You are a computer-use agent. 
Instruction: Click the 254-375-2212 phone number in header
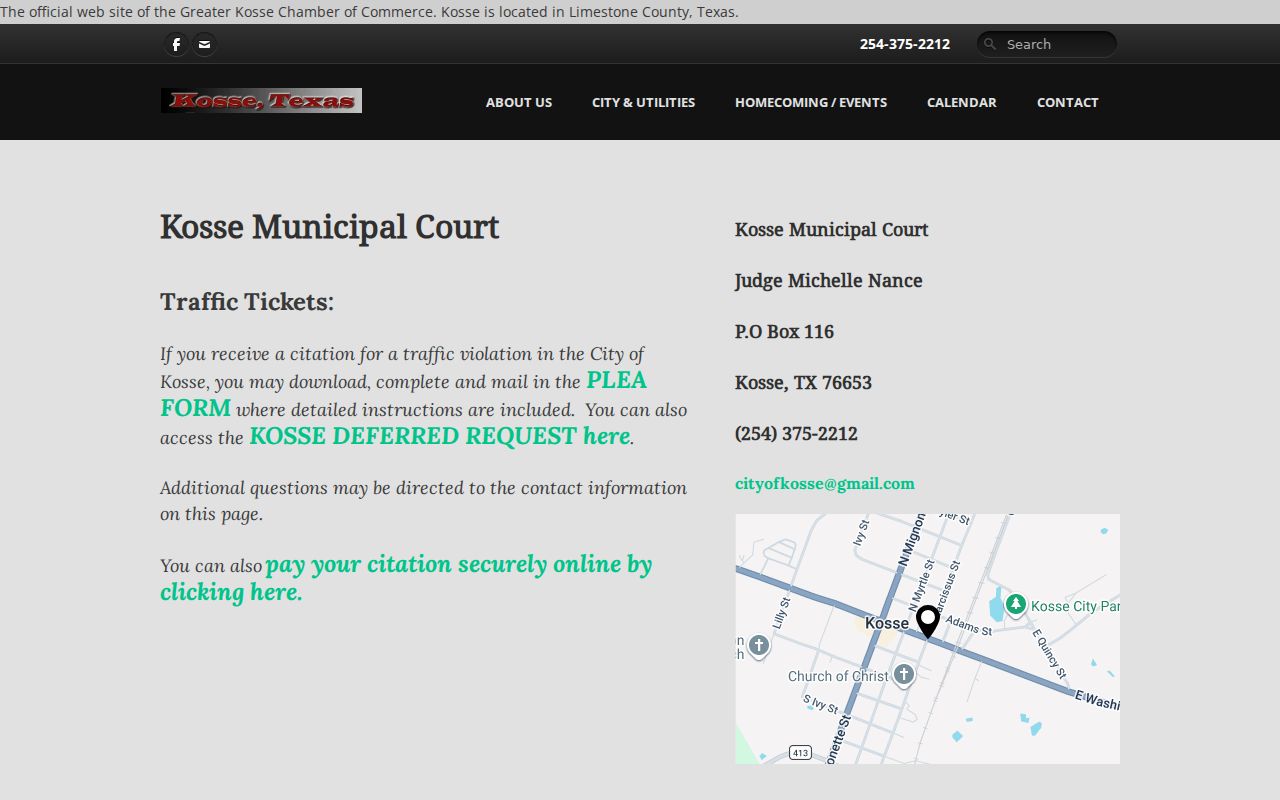pos(905,44)
